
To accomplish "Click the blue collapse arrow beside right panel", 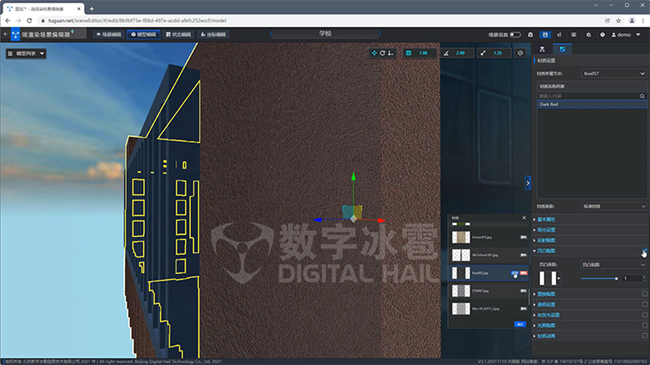I will tap(528, 183).
